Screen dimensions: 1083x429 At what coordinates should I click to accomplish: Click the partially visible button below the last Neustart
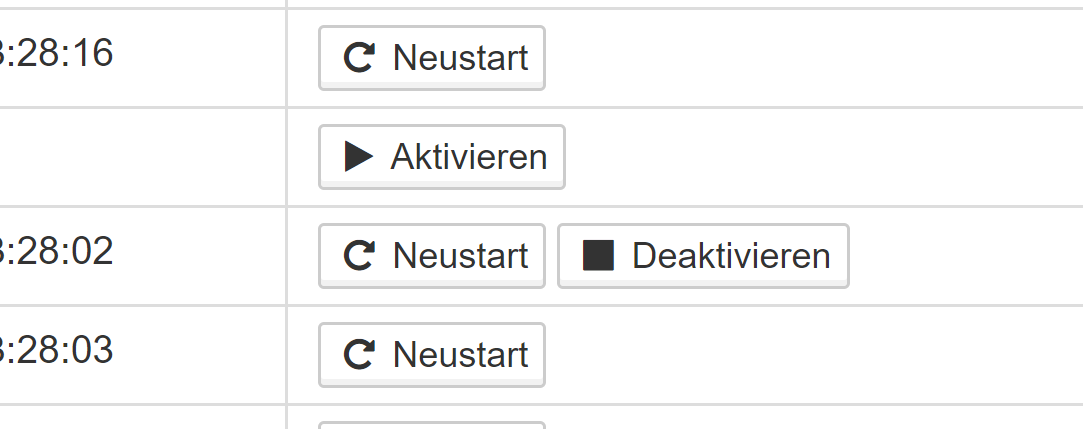(x=432, y=426)
